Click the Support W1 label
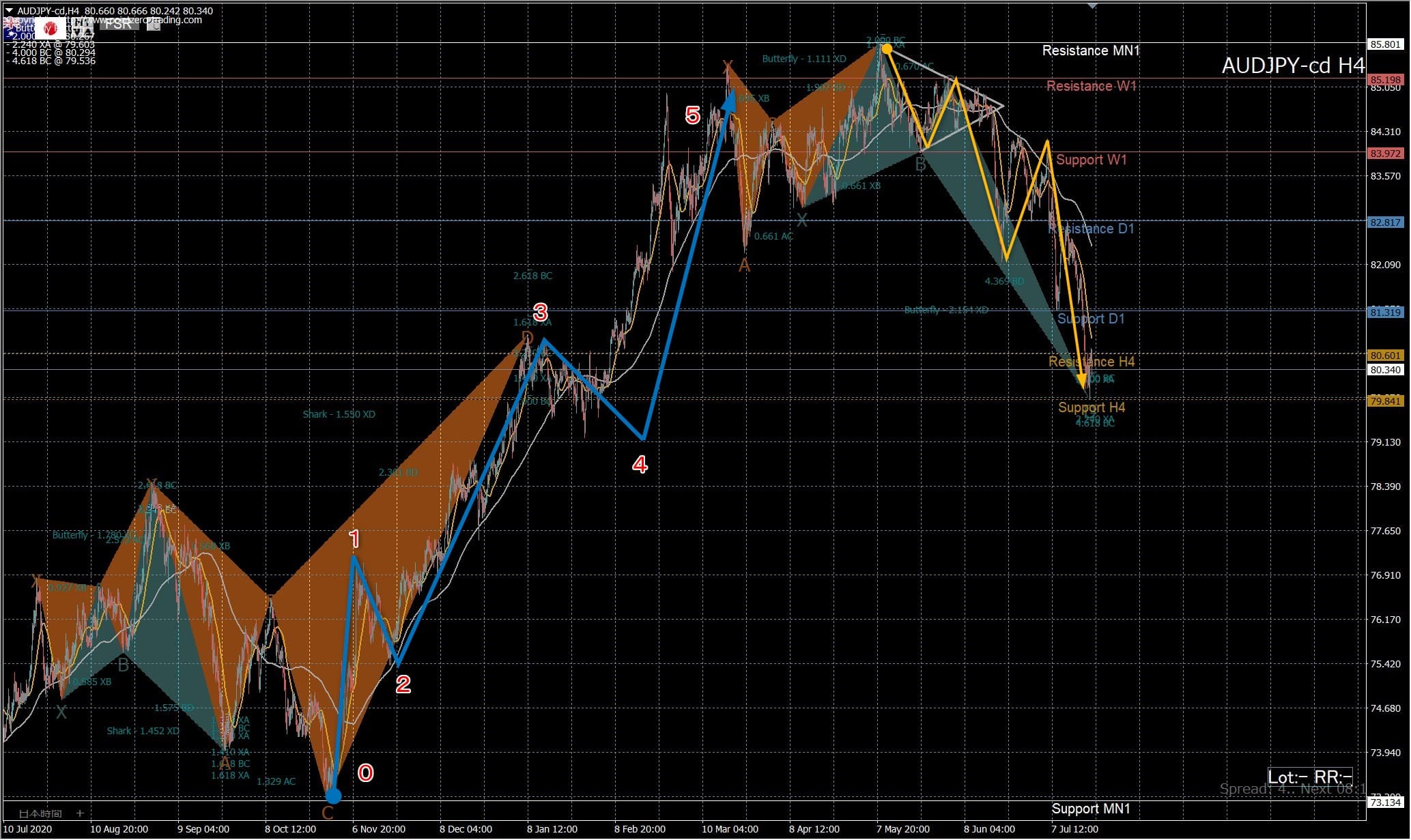The image size is (1411, 840). tap(1091, 160)
